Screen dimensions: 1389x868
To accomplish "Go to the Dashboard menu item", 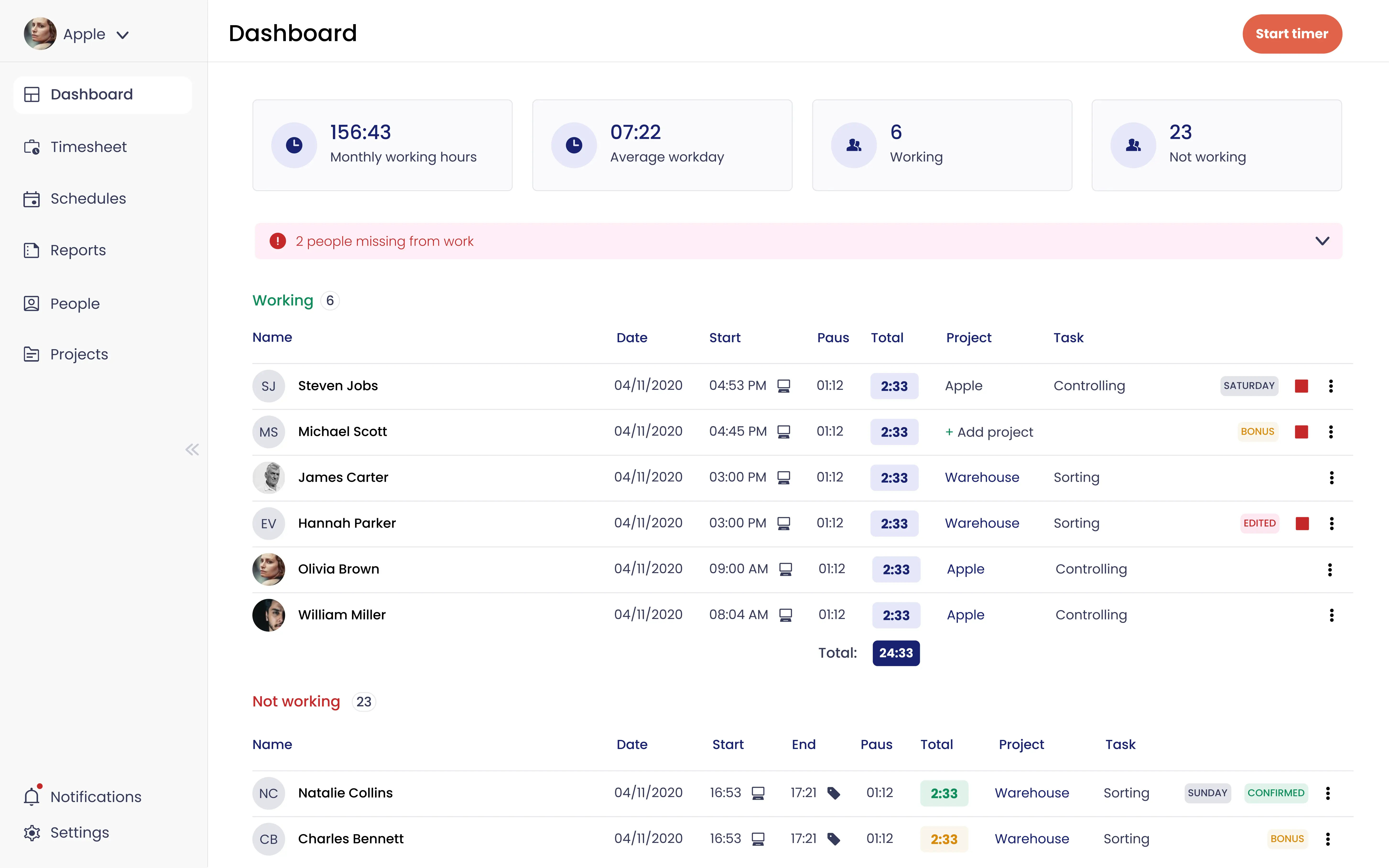I will (103, 94).
